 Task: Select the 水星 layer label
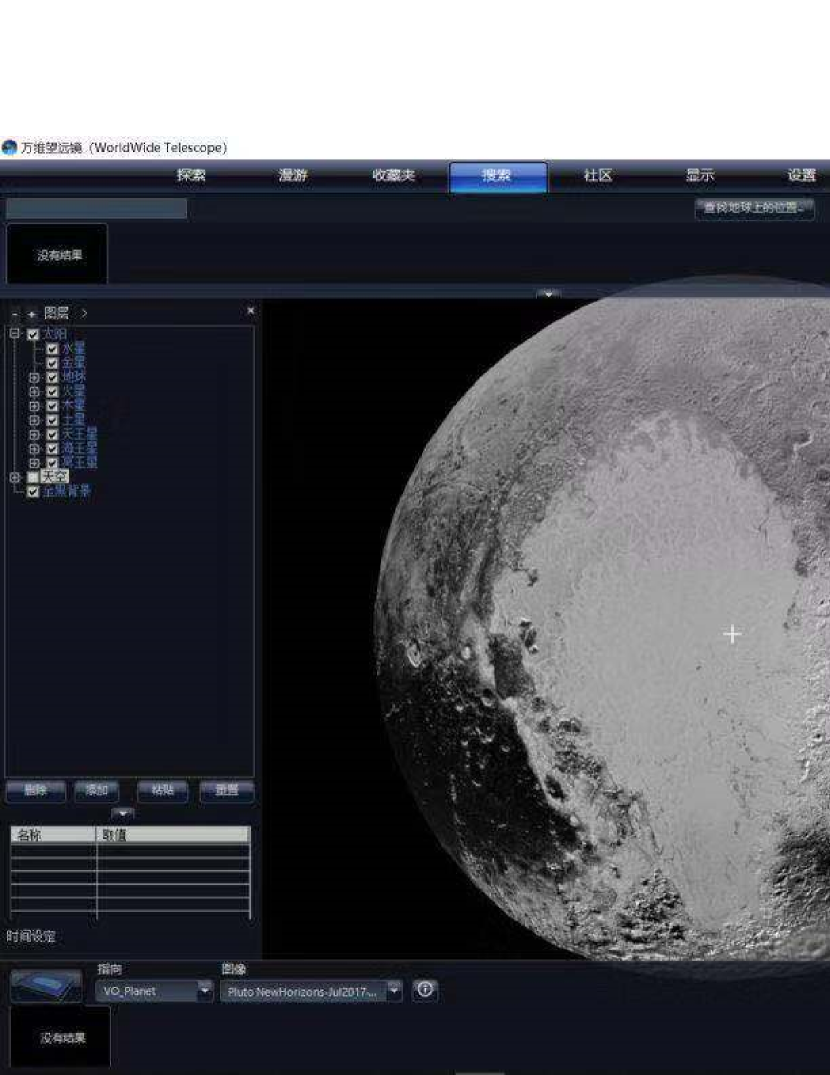[73, 349]
